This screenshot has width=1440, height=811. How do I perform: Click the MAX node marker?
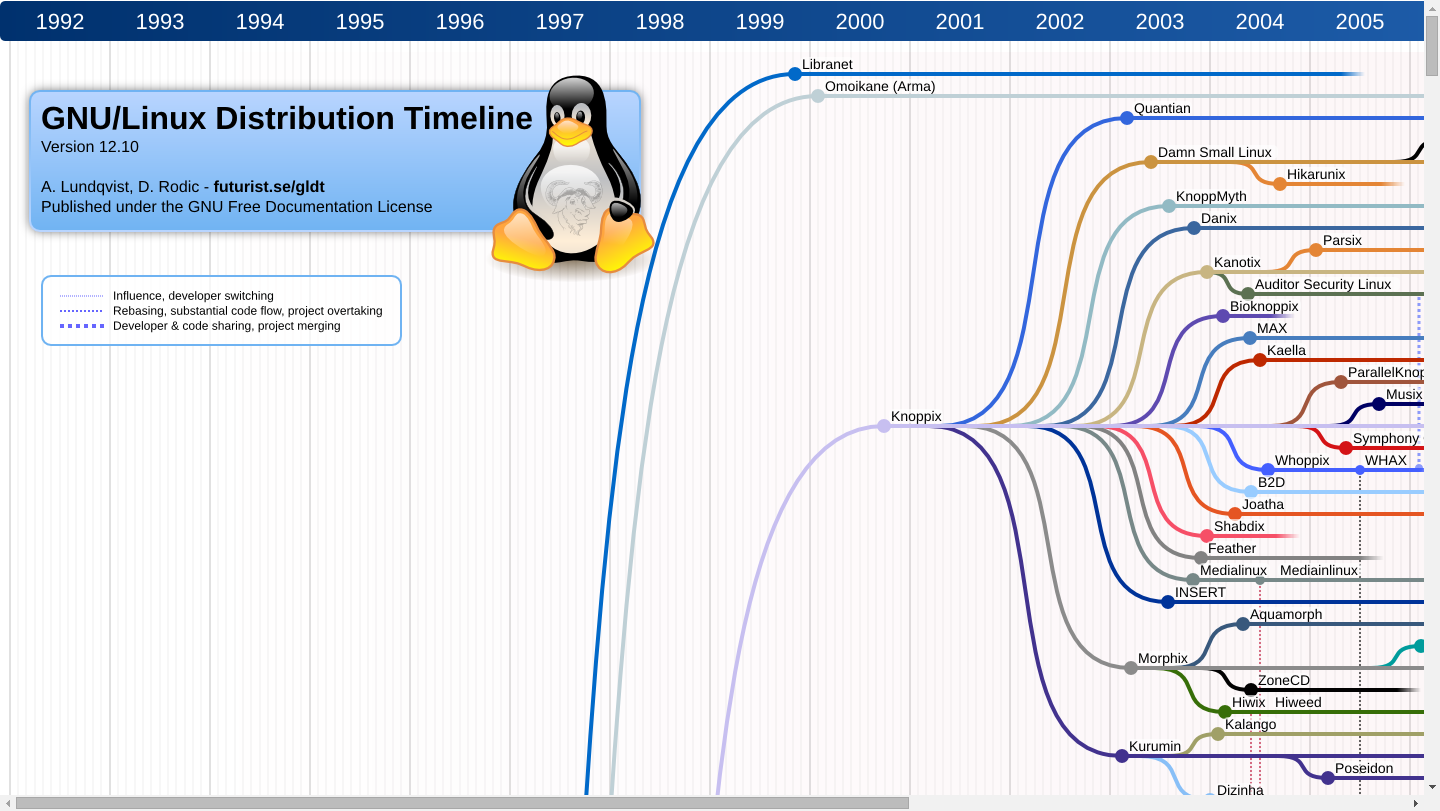pyautogui.click(x=1250, y=338)
